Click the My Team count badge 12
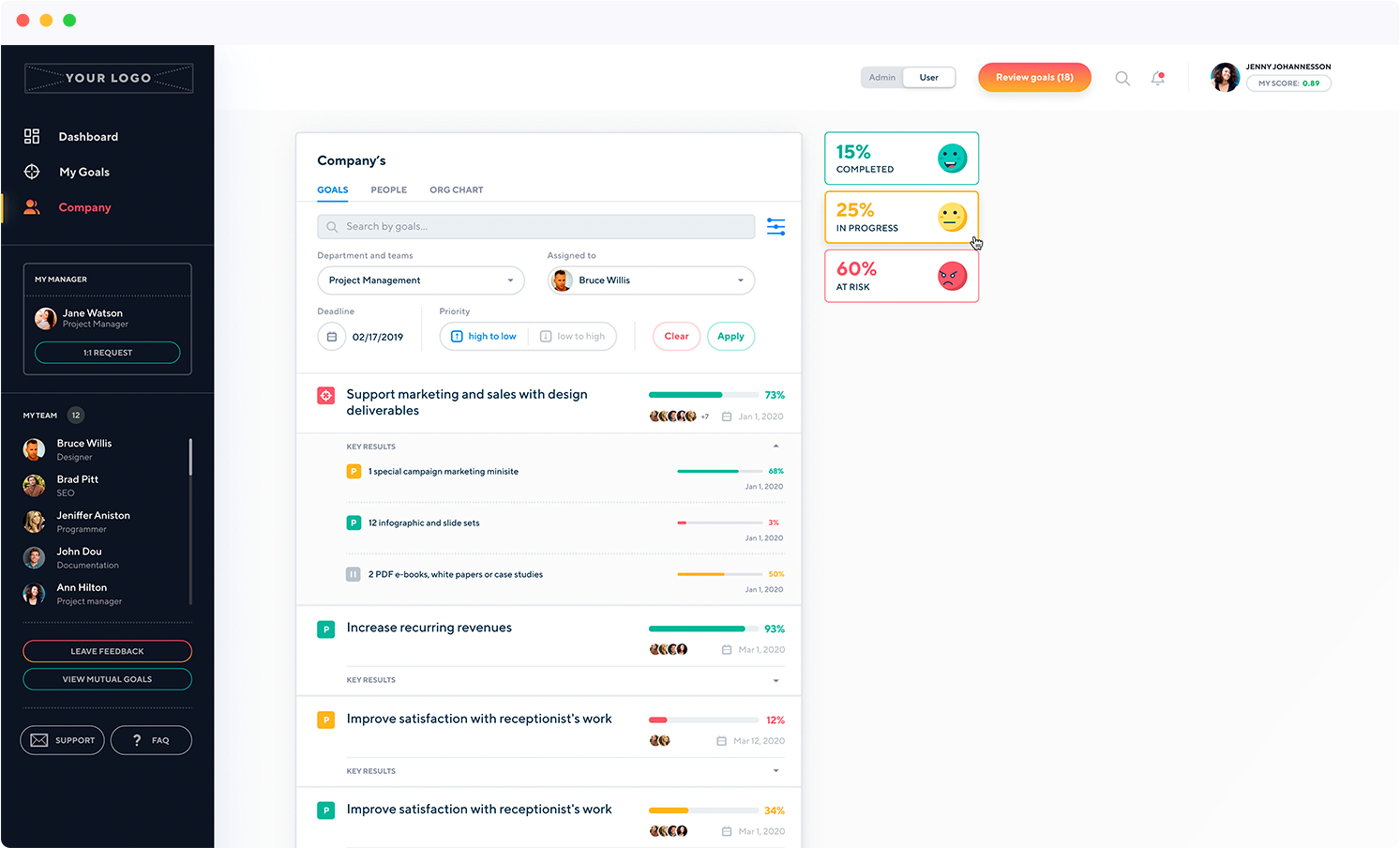1400x848 pixels. pyautogui.click(x=76, y=416)
